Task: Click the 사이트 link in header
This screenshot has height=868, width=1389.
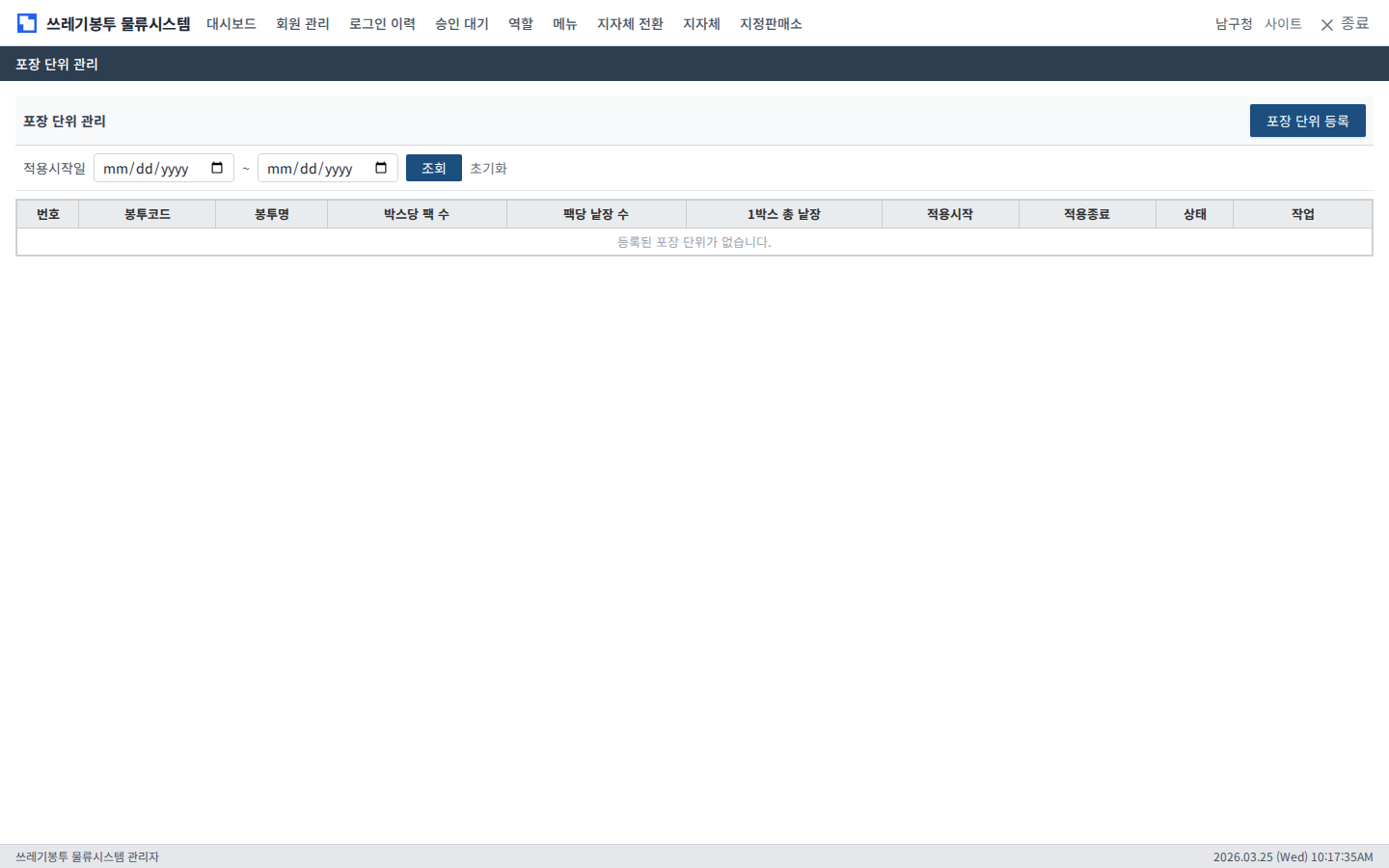Action: [1283, 23]
